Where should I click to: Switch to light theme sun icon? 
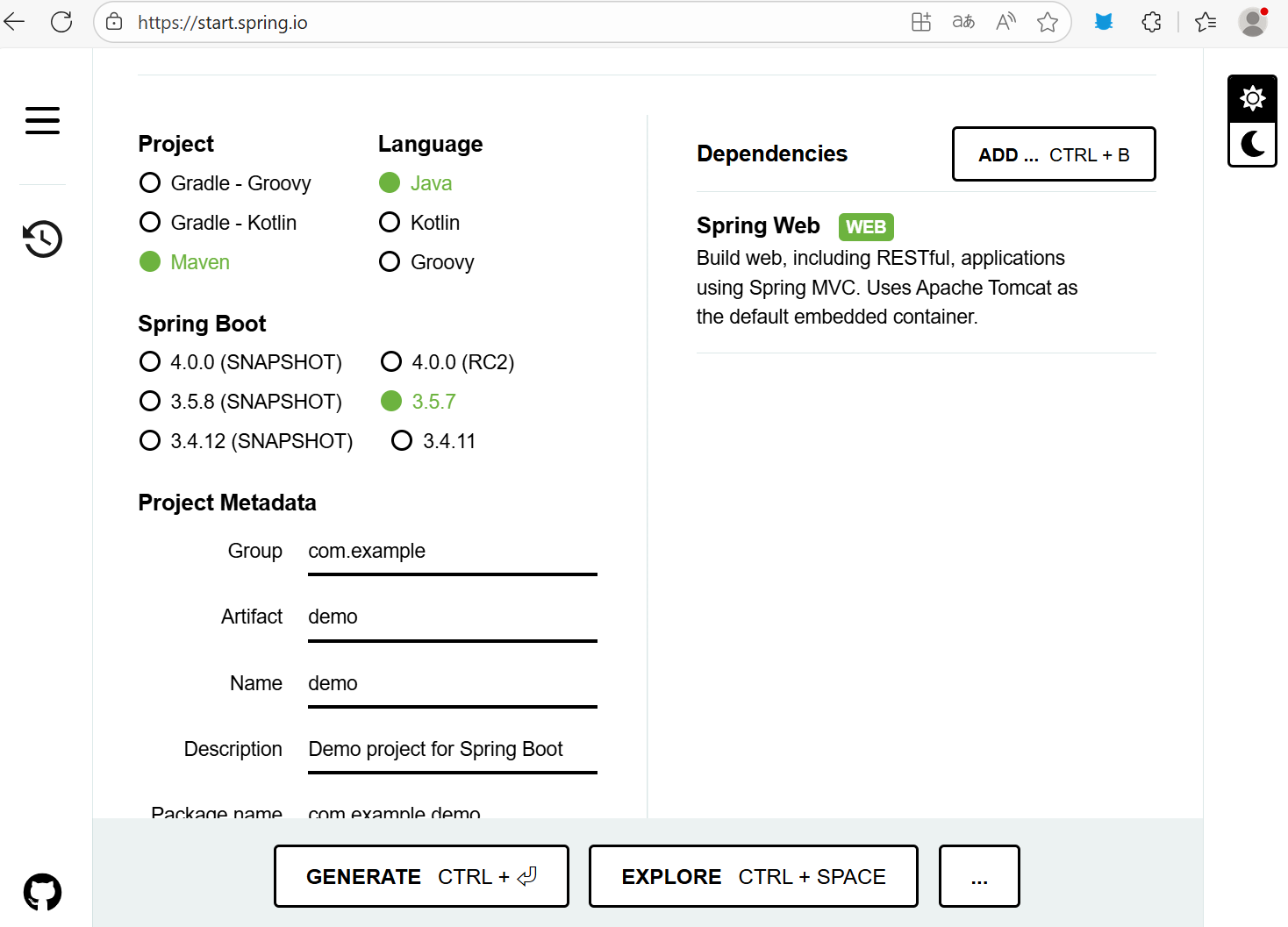1252,97
